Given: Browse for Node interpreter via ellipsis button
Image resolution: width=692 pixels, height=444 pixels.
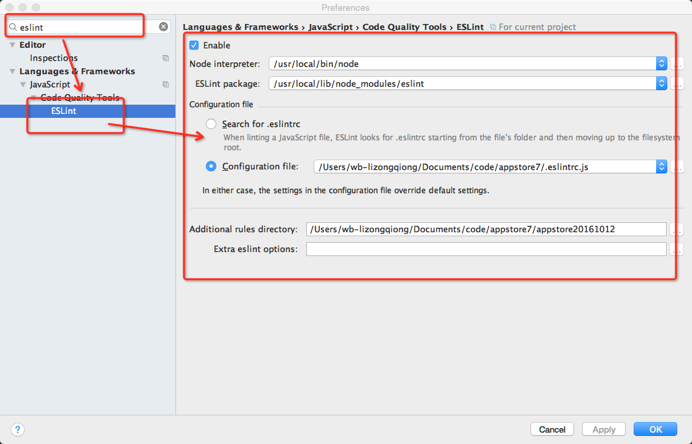Looking at the screenshot, I should pyautogui.click(x=677, y=64).
